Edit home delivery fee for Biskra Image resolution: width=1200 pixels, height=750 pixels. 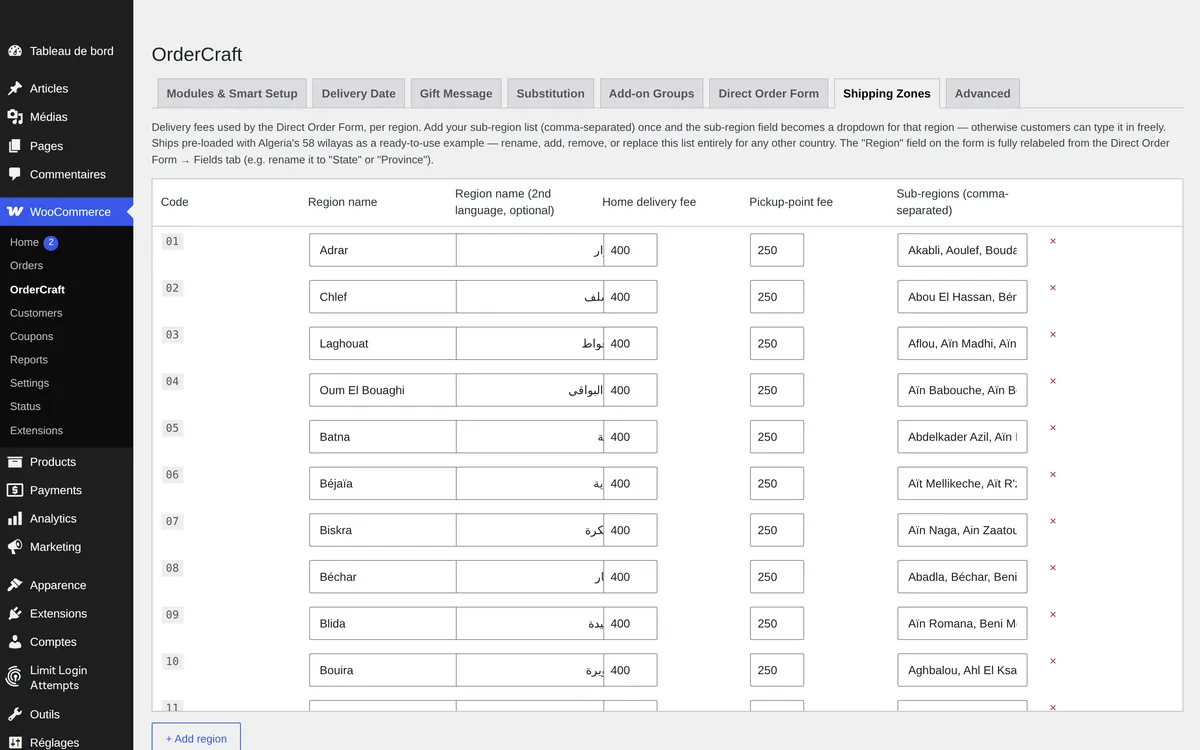pyautogui.click(x=630, y=530)
